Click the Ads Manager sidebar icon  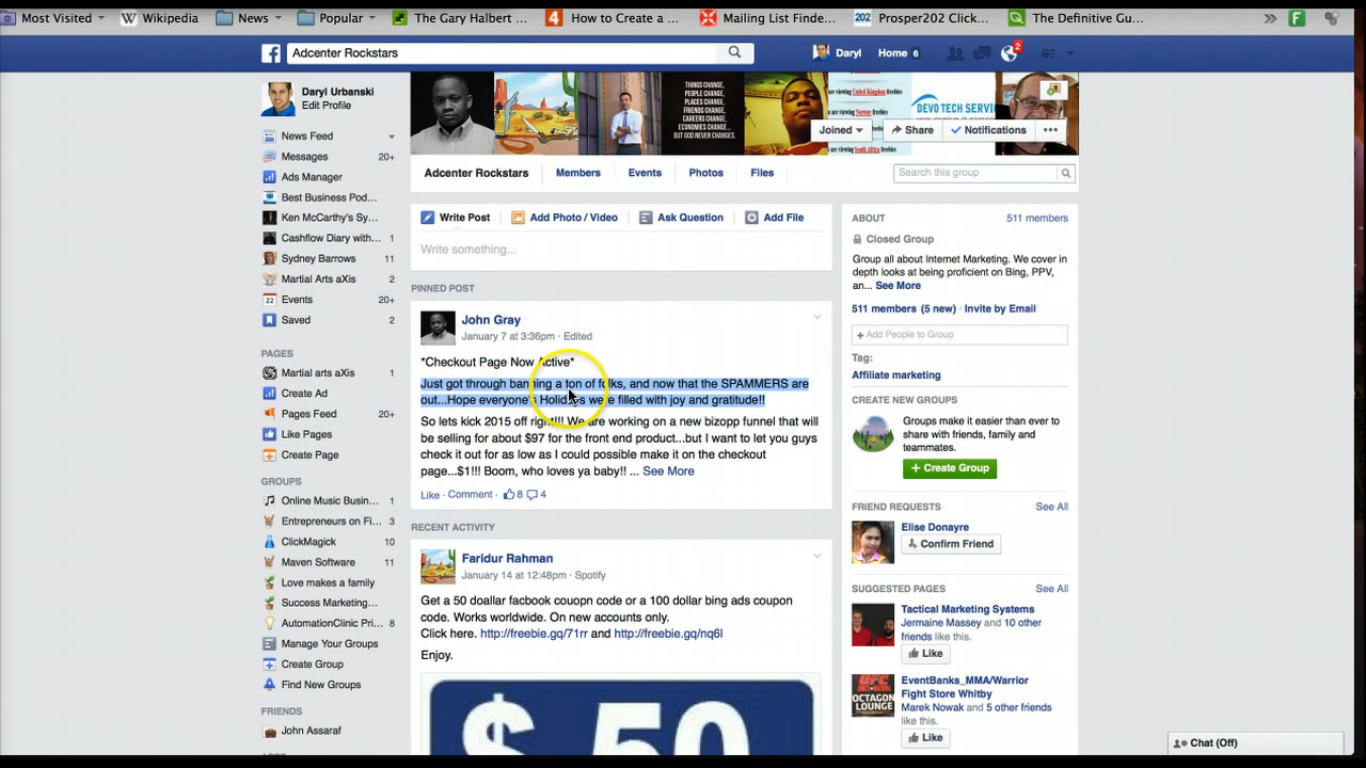point(269,177)
